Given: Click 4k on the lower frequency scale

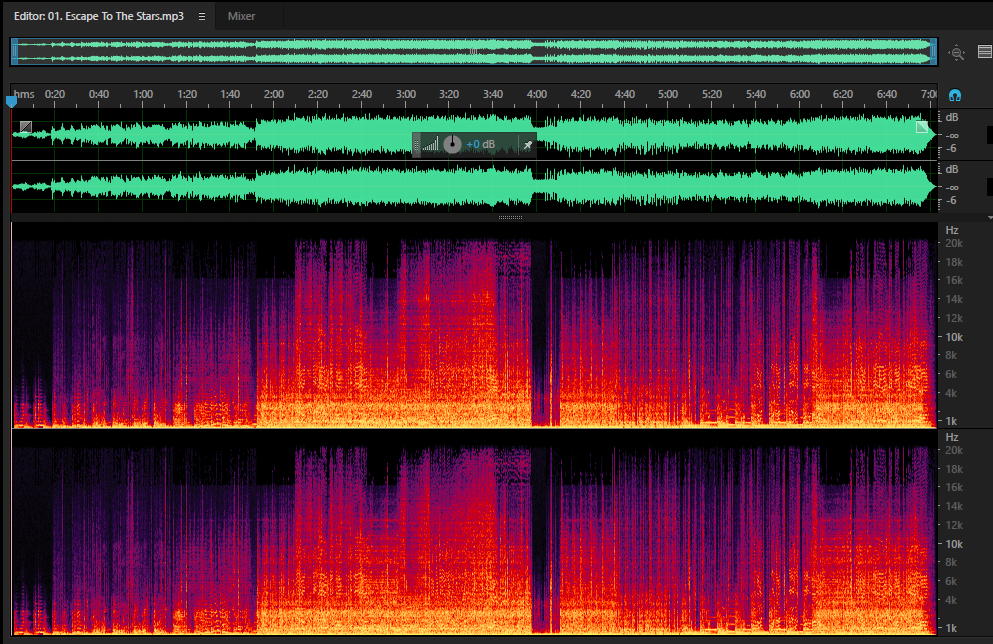Looking at the screenshot, I should tap(951, 600).
